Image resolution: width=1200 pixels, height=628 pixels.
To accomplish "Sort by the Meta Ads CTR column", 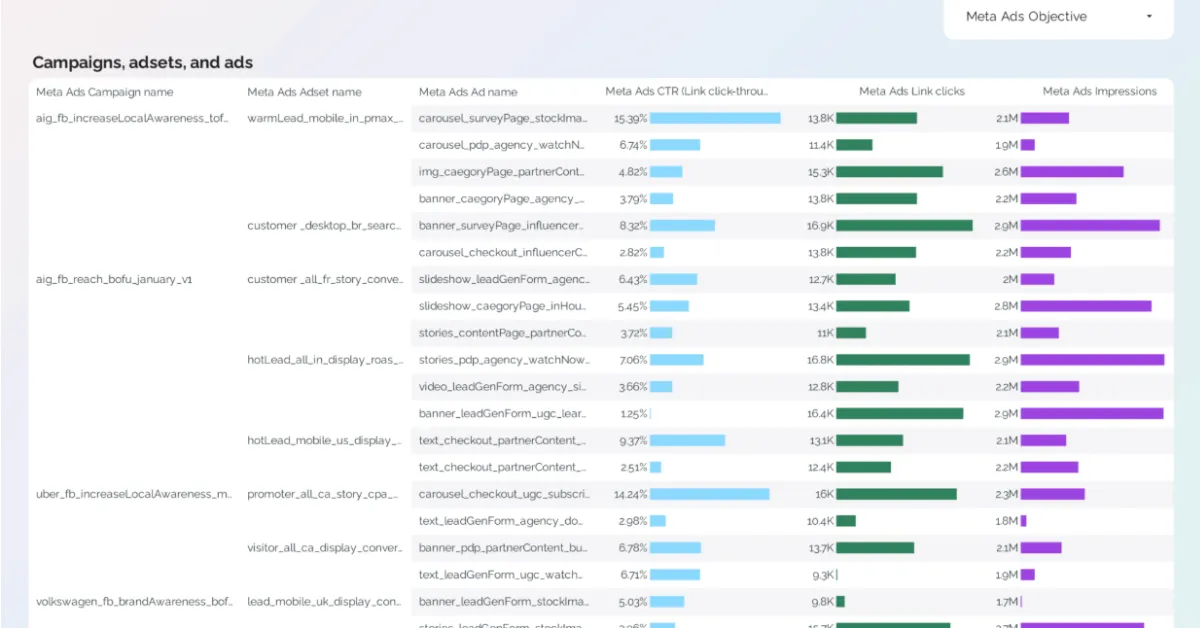I will (686, 91).
